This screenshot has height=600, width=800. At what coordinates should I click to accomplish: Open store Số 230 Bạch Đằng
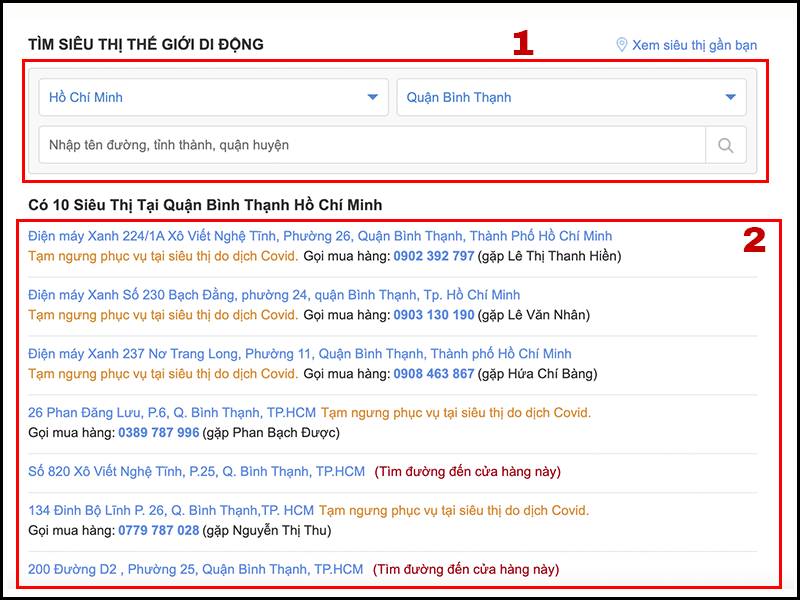coord(274,295)
